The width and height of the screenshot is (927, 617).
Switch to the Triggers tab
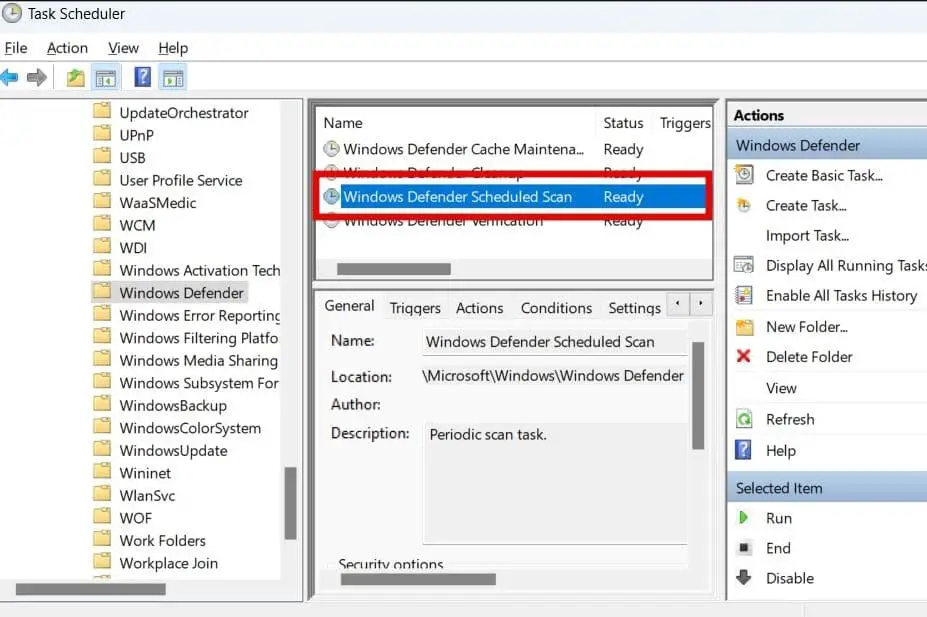(x=415, y=308)
